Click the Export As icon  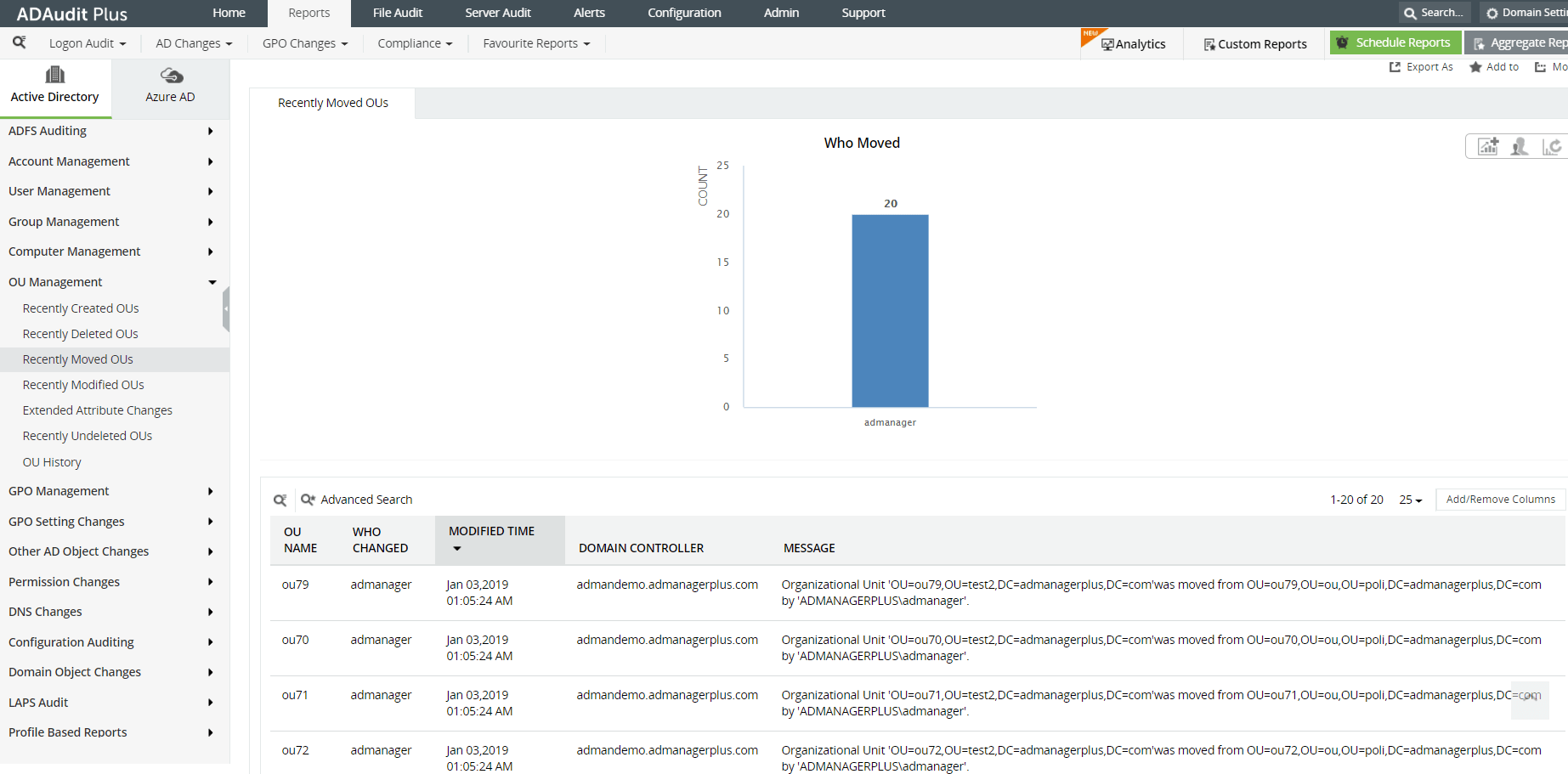(1395, 67)
